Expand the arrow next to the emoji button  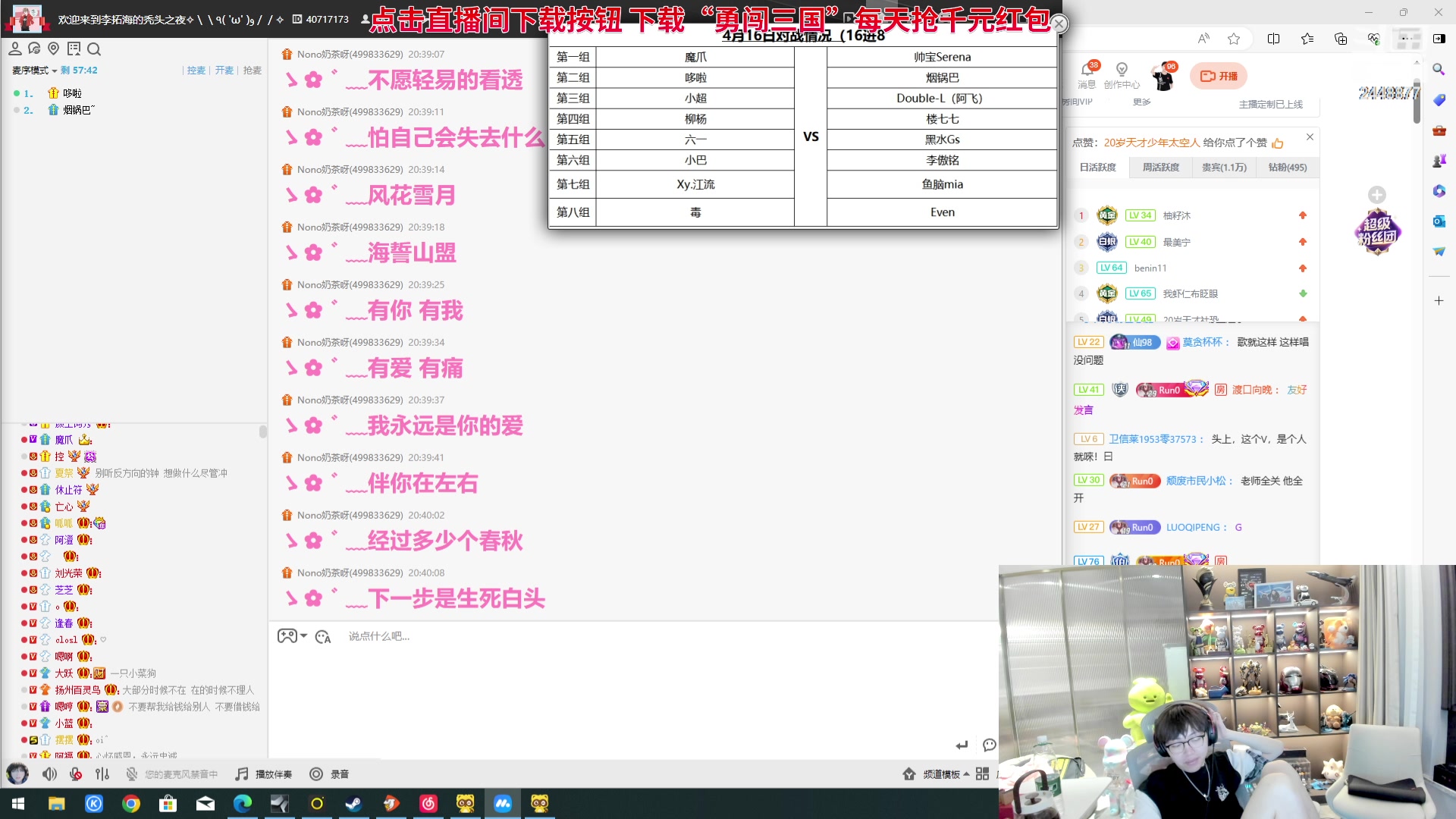(304, 636)
